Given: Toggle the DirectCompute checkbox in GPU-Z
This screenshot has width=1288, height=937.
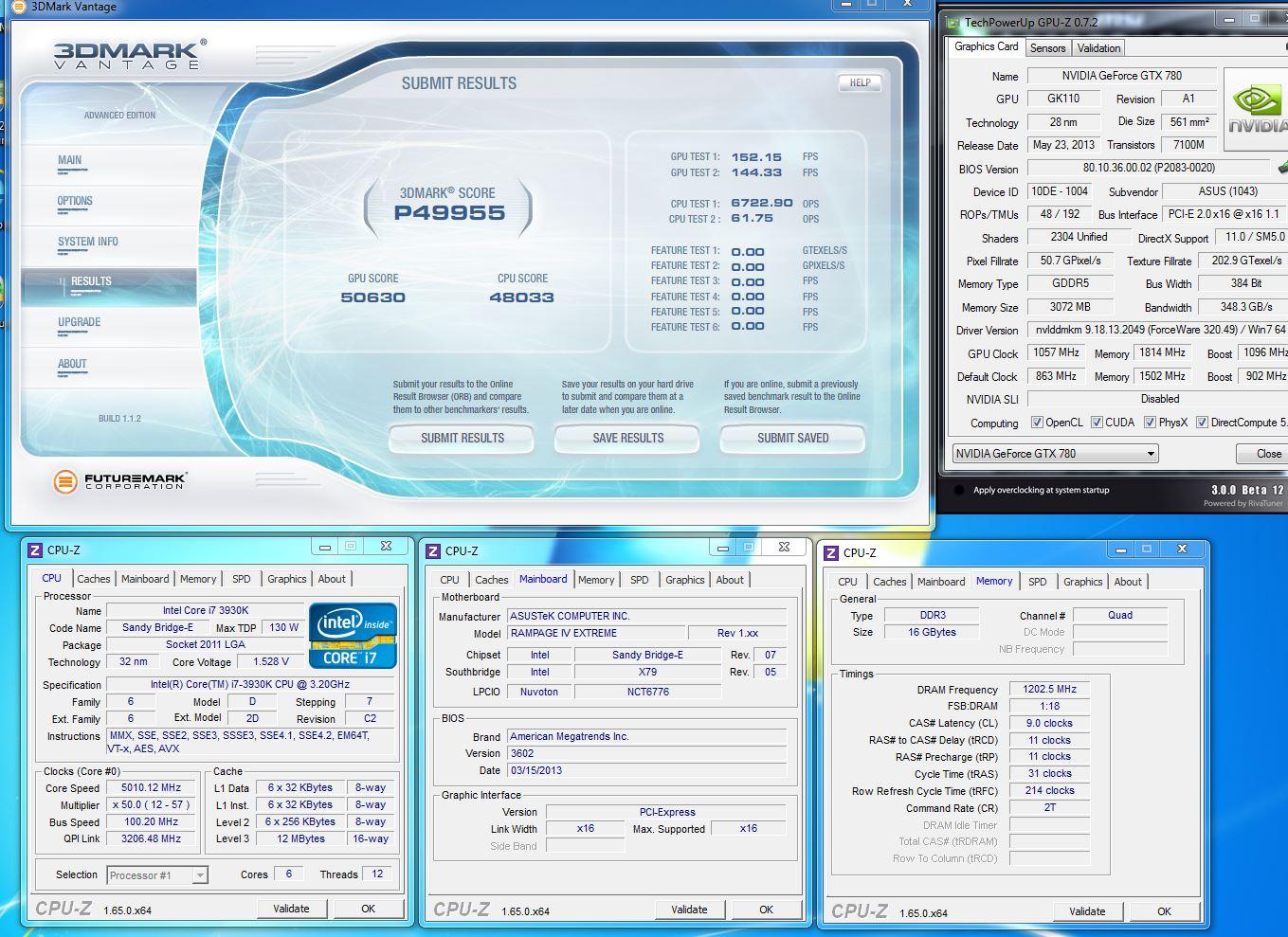Looking at the screenshot, I should coord(1202,423).
